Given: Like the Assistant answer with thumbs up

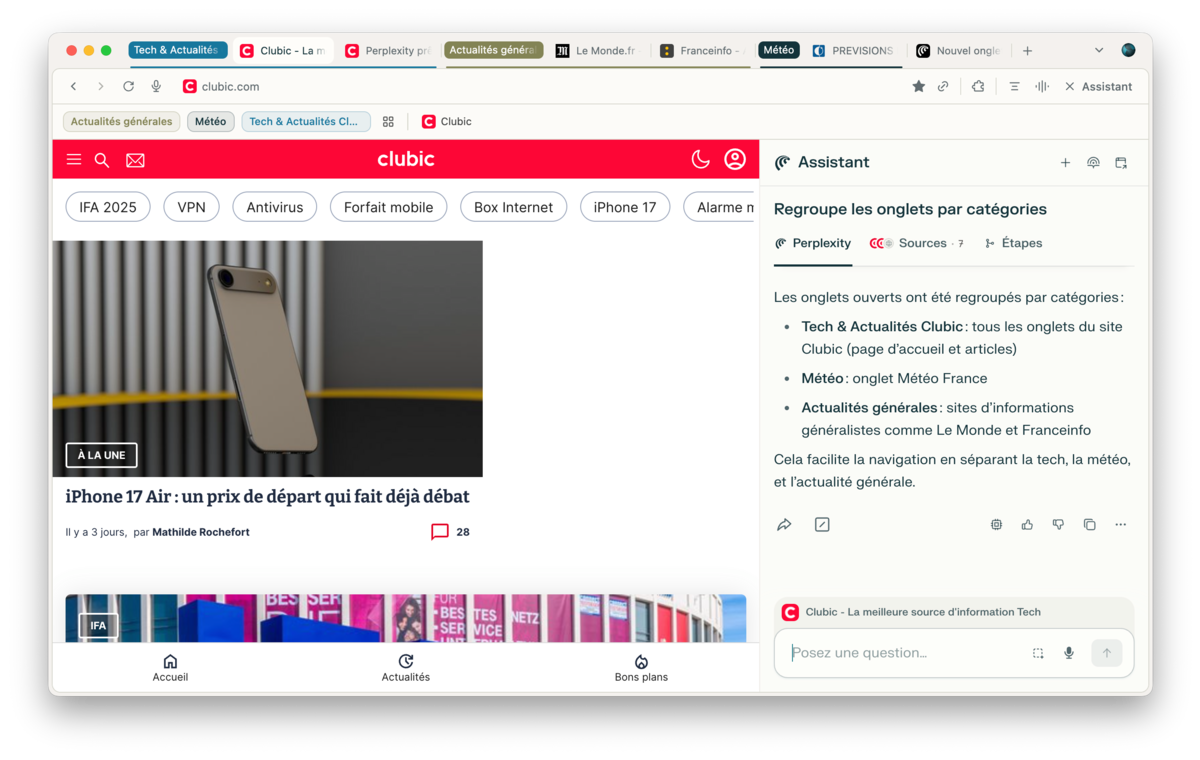Looking at the screenshot, I should click(x=1027, y=525).
